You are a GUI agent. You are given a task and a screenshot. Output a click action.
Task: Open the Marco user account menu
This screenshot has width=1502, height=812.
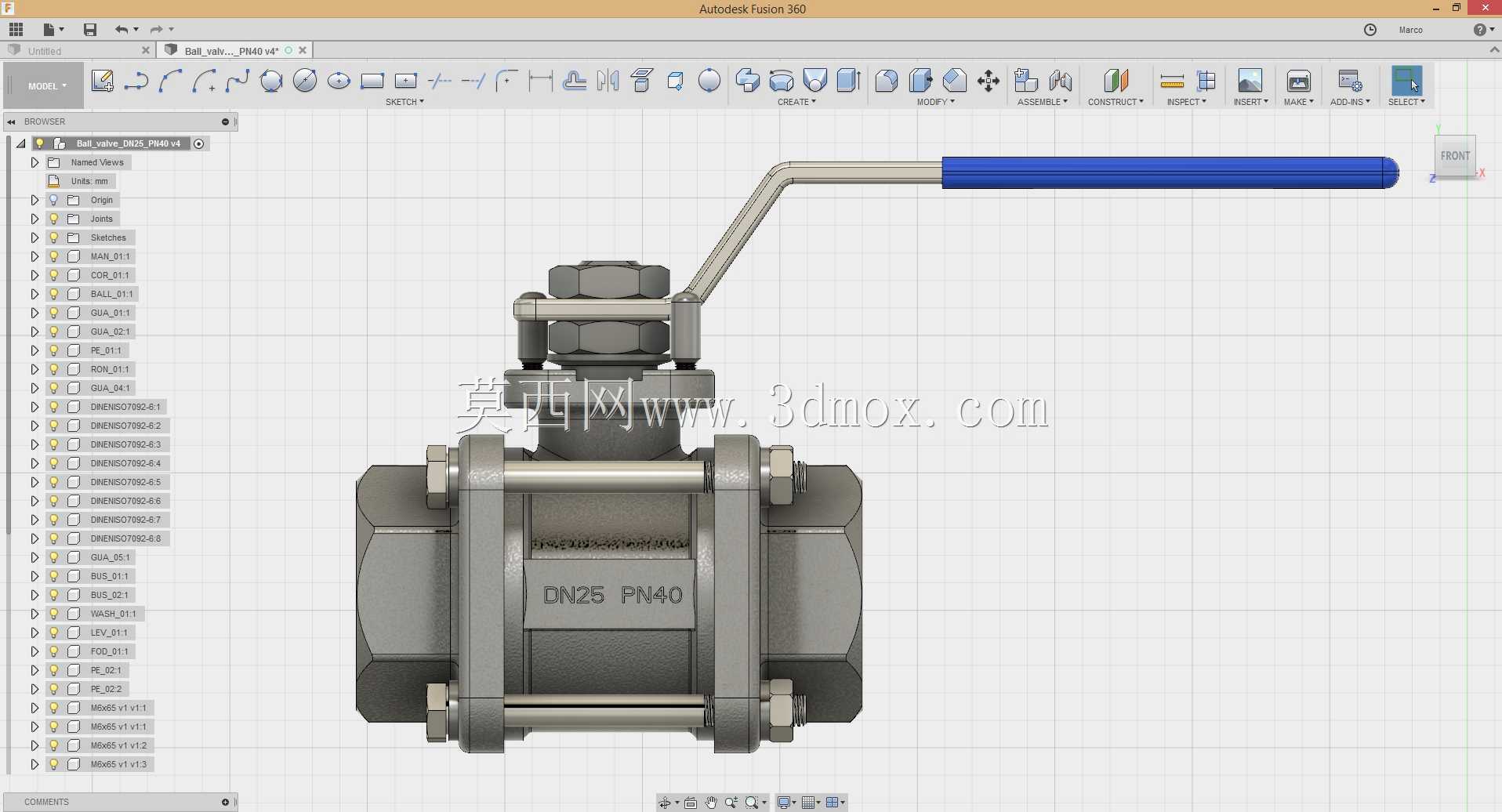1410,30
